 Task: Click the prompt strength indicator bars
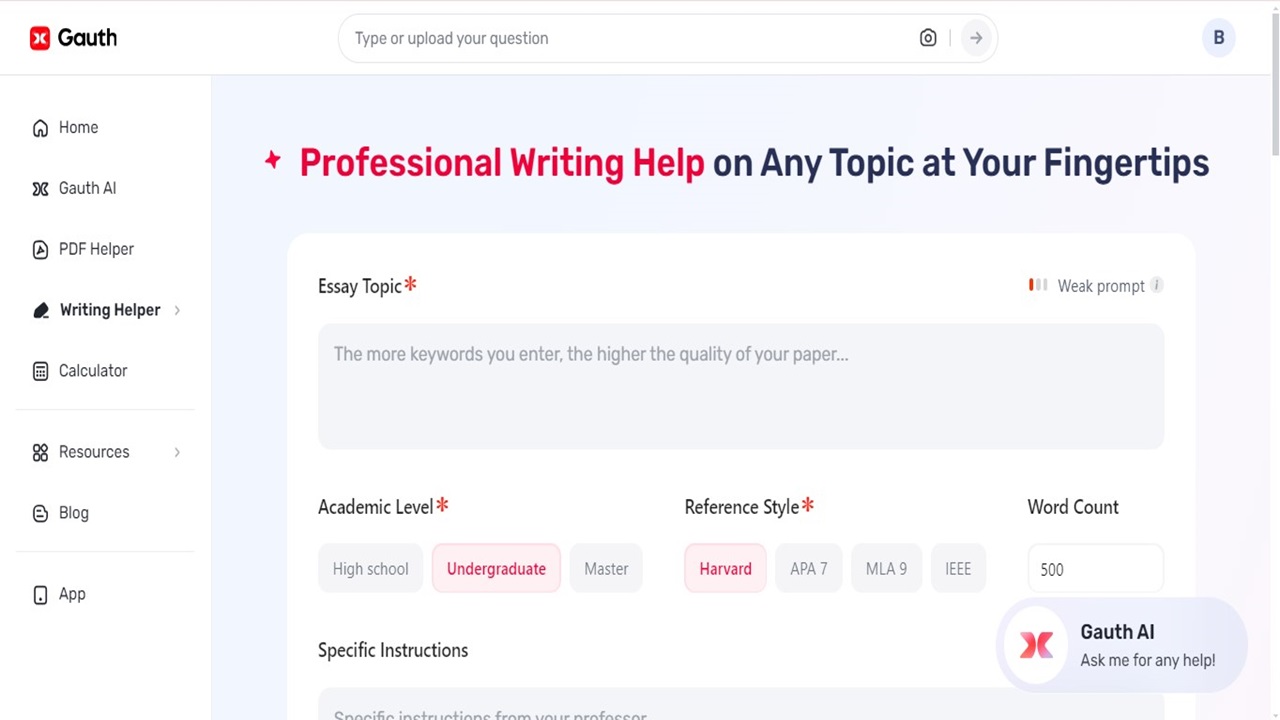point(1037,285)
